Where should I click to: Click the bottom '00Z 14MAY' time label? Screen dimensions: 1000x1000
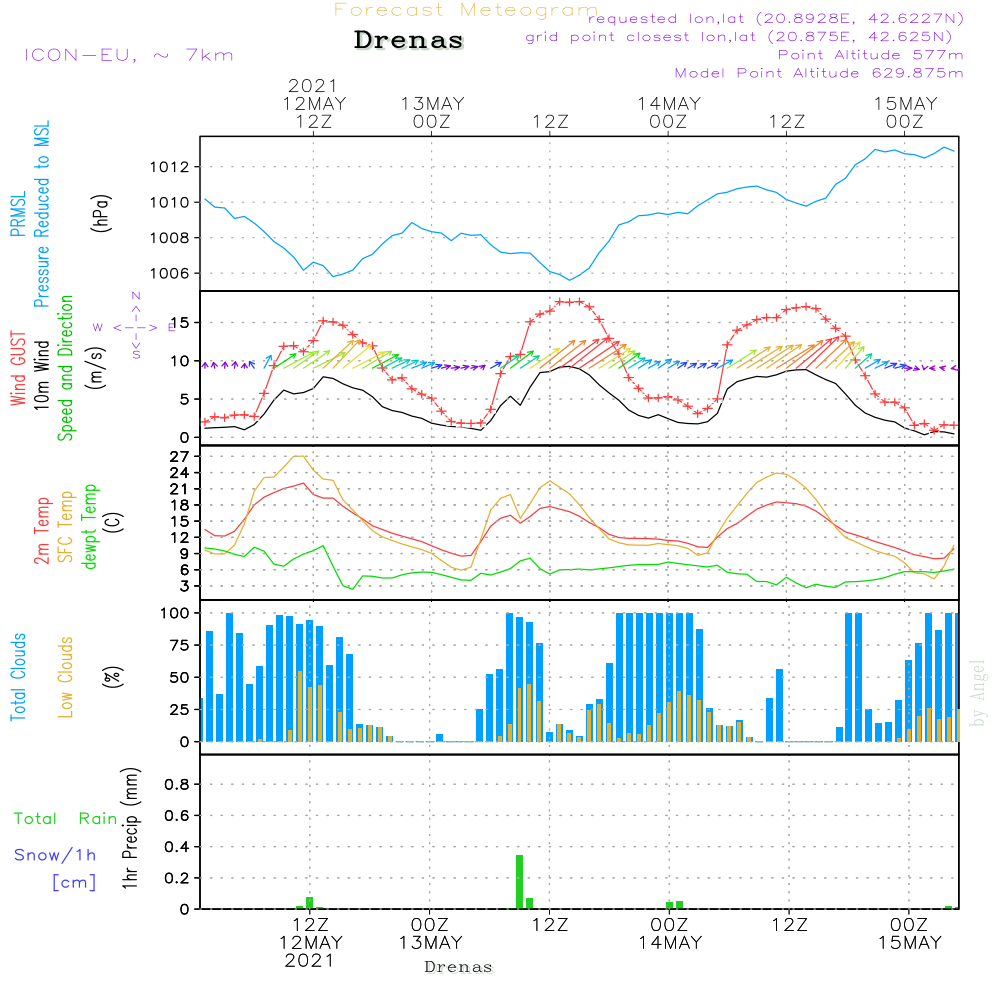(670, 934)
